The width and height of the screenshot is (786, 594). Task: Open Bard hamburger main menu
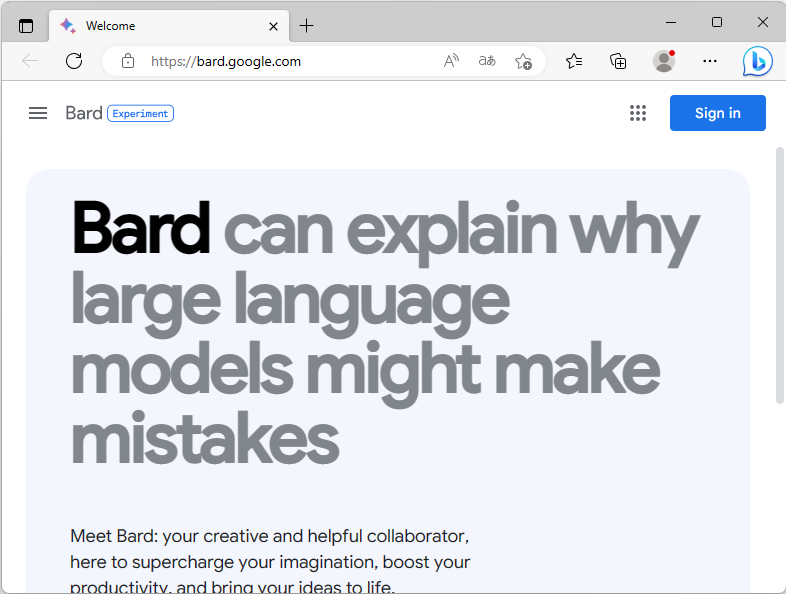pos(38,113)
